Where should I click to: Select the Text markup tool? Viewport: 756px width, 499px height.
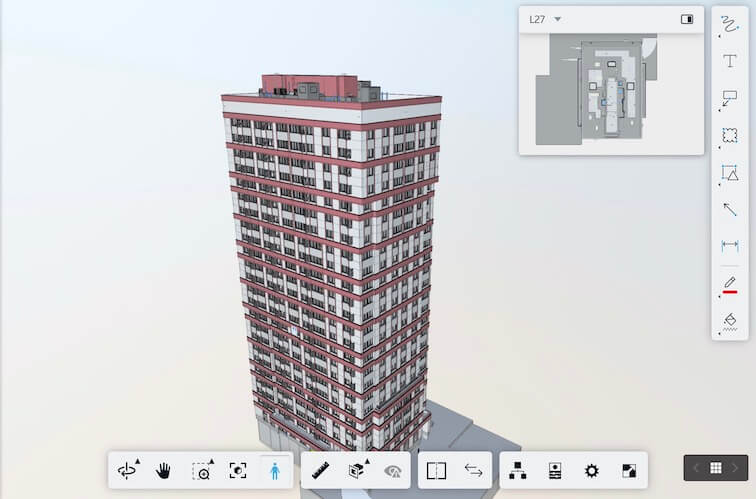pyautogui.click(x=729, y=61)
